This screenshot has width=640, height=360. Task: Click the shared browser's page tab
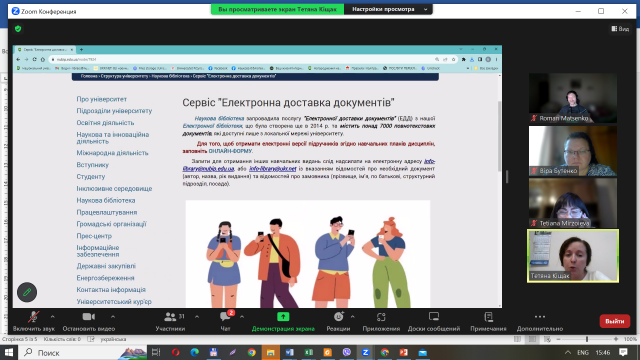45,49
